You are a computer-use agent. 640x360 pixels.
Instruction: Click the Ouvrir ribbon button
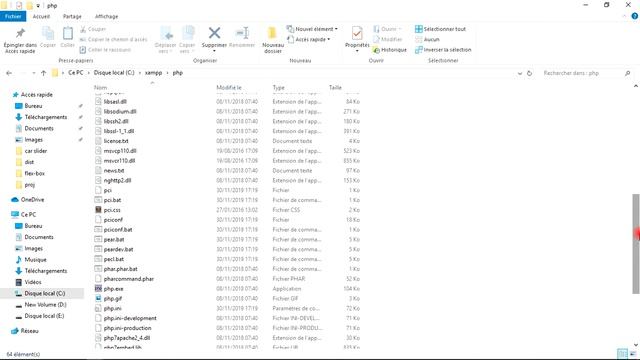[x=387, y=29]
